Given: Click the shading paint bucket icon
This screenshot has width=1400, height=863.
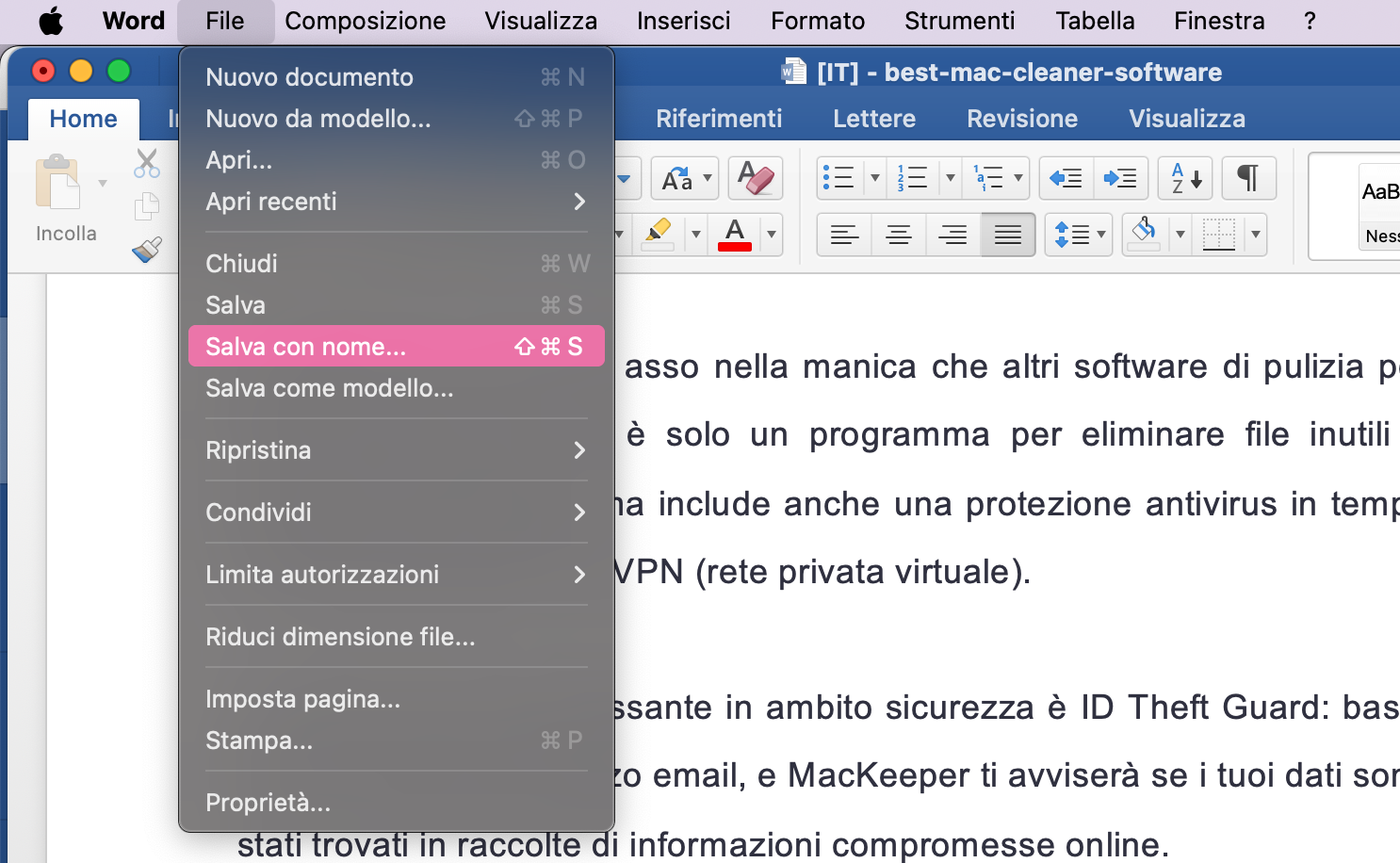Looking at the screenshot, I should click(1144, 234).
